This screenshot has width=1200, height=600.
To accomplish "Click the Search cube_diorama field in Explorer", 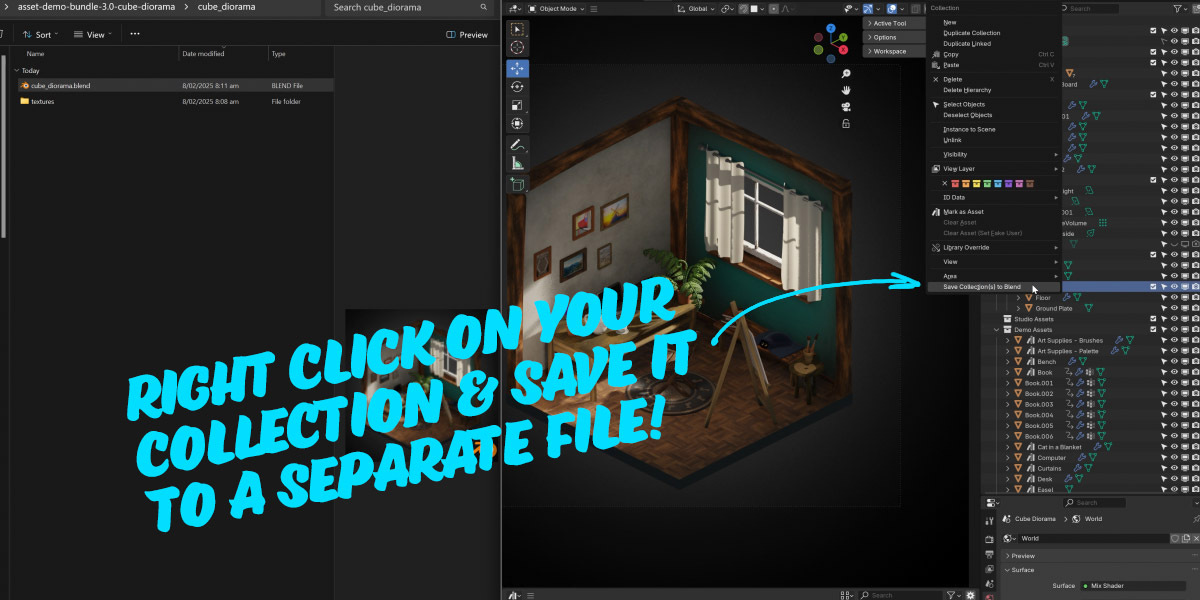I will click(409, 7).
